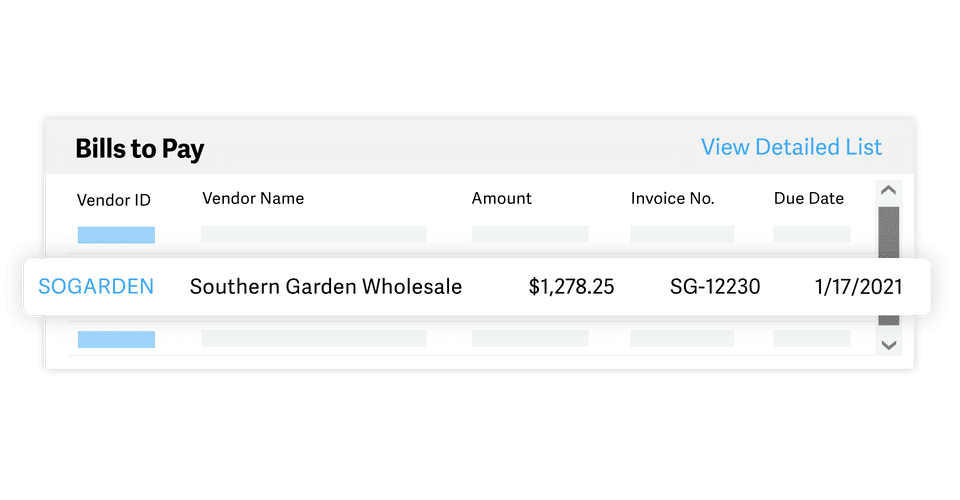This screenshot has height=500, width=960.
Task: Select invoice number SG-12230
Action: (x=715, y=287)
